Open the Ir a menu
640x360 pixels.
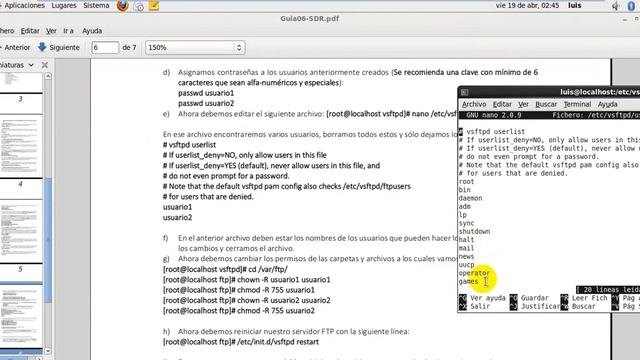click(68, 31)
